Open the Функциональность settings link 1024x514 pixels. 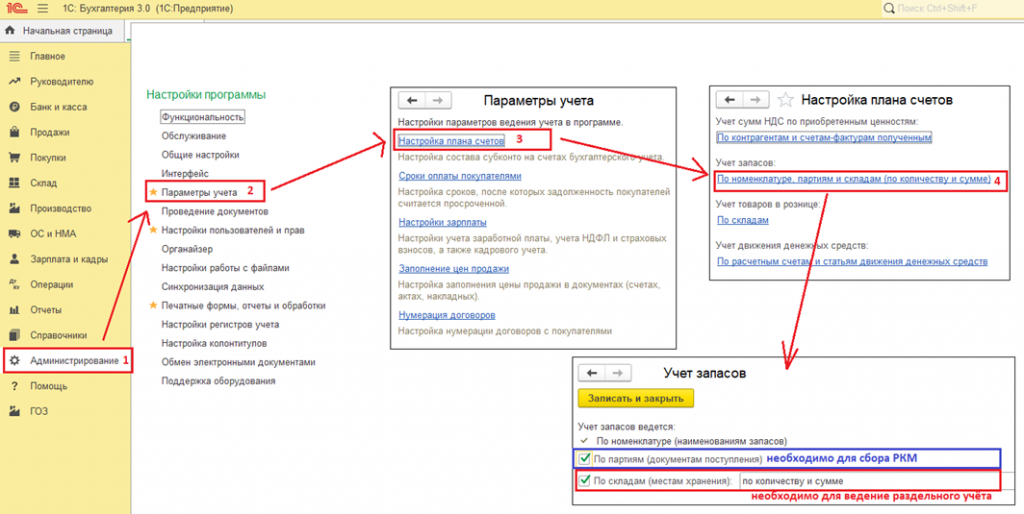[x=202, y=117]
